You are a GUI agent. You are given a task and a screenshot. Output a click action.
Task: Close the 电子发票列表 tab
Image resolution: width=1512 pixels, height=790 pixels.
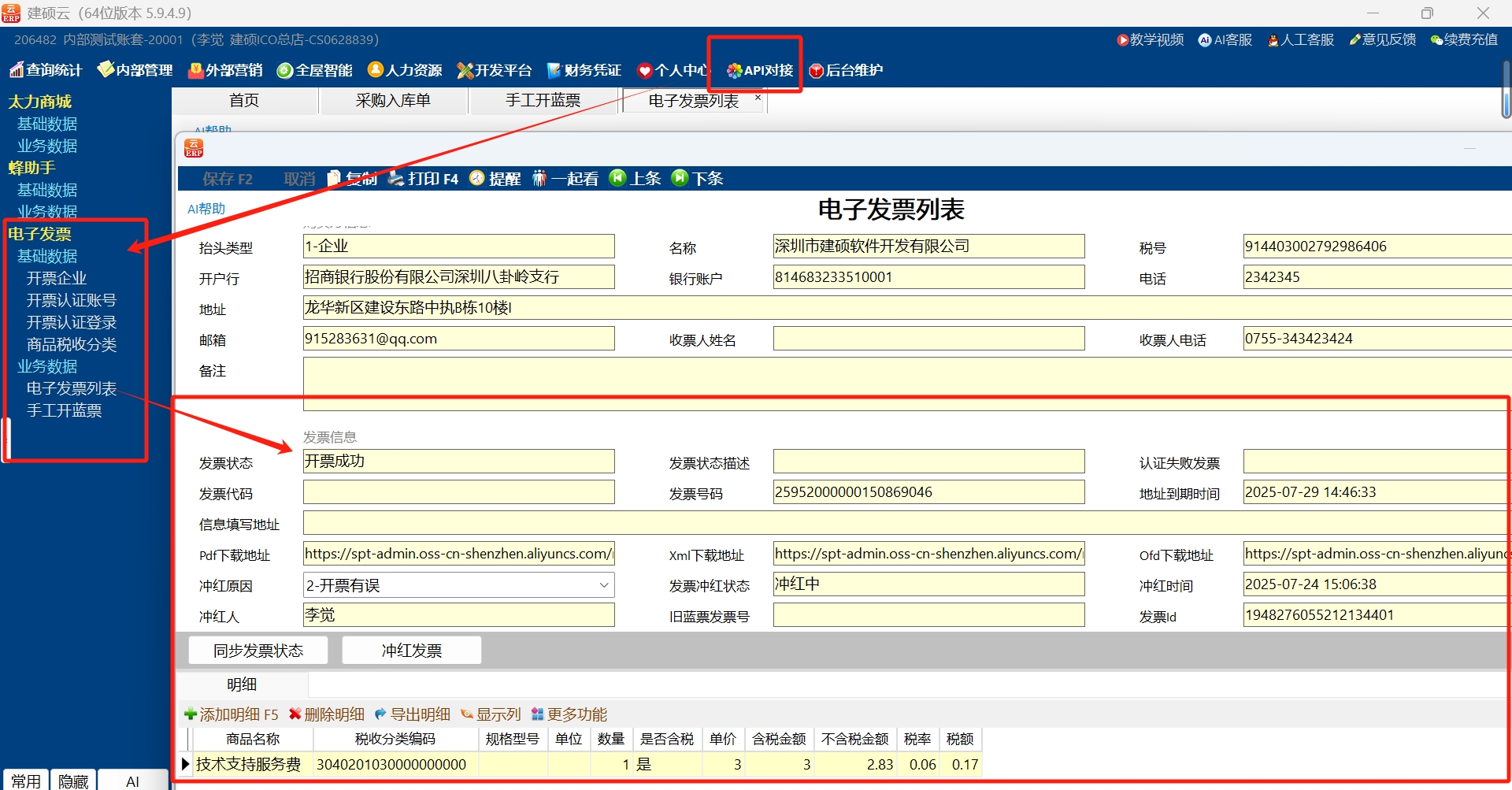(758, 98)
